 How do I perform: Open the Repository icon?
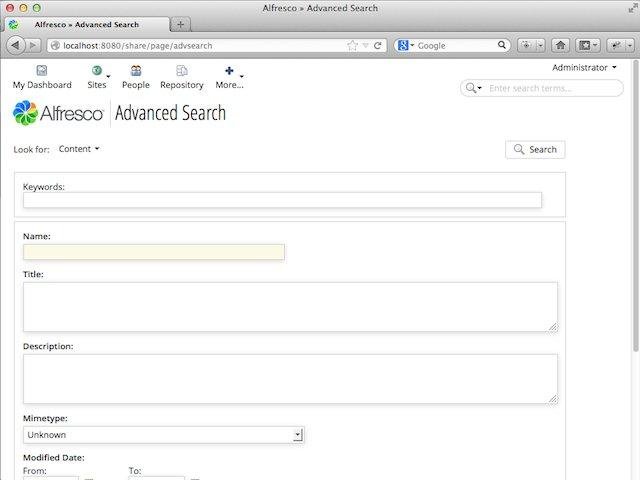(182, 71)
